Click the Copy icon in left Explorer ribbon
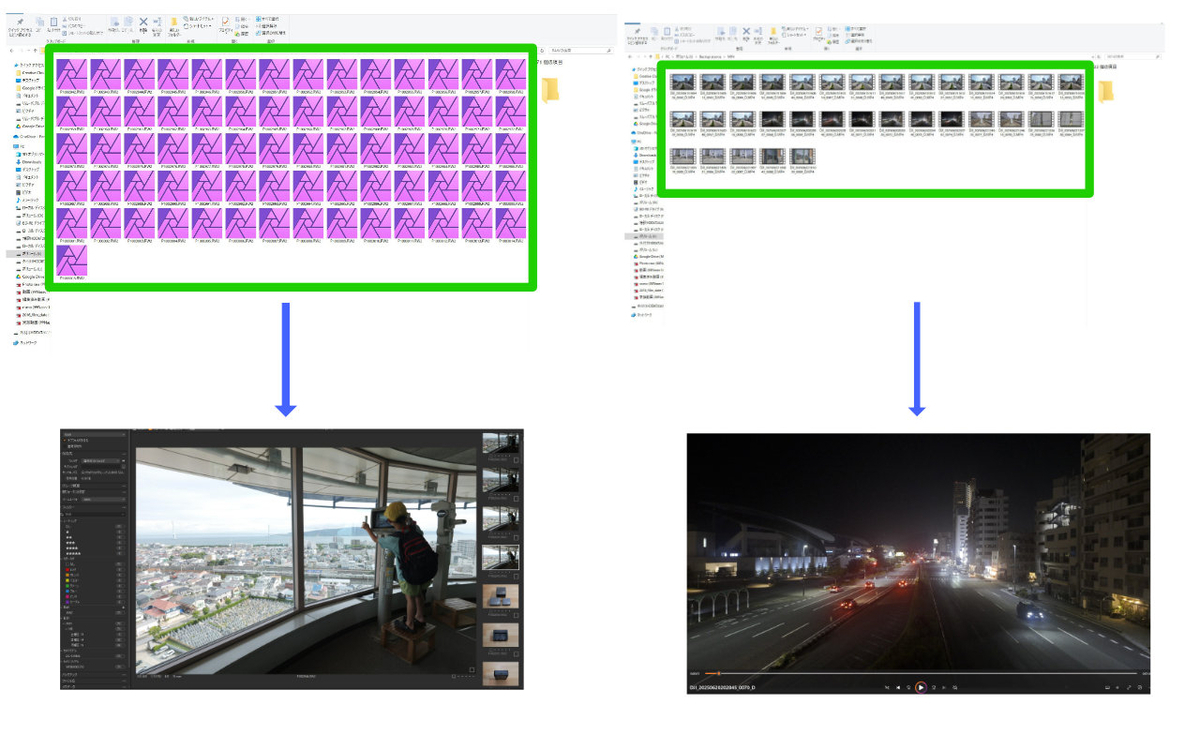 tap(39, 22)
